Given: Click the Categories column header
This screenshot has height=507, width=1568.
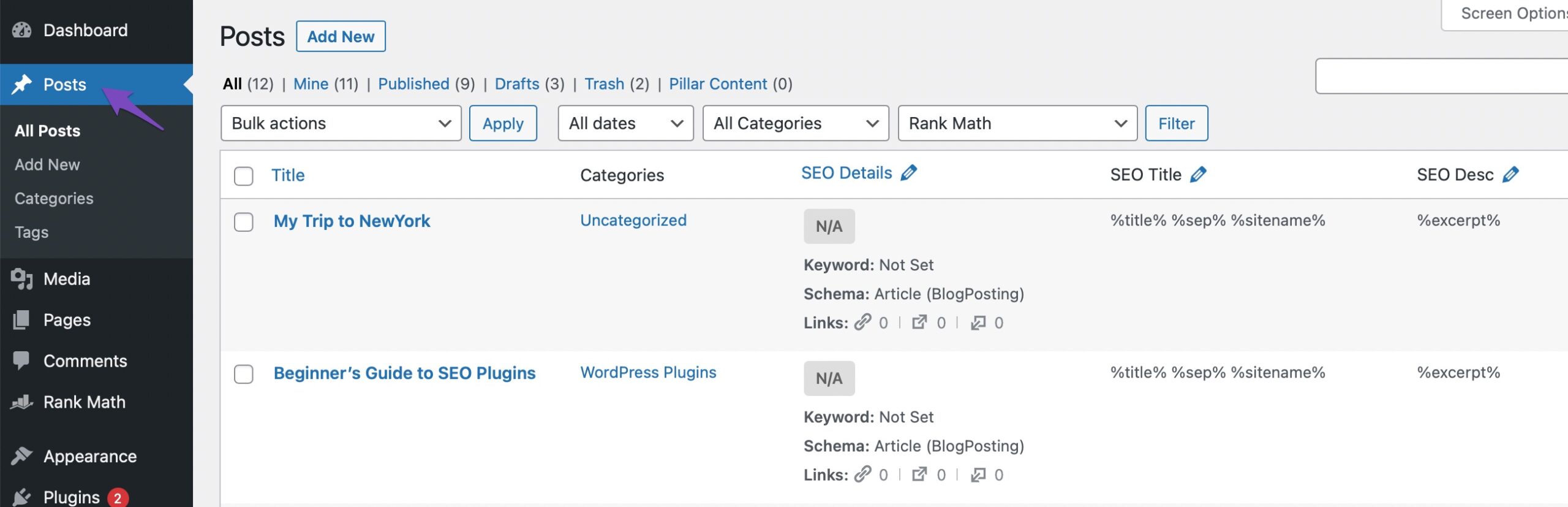Looking at the screenshot, I should [x=622, y=175].
